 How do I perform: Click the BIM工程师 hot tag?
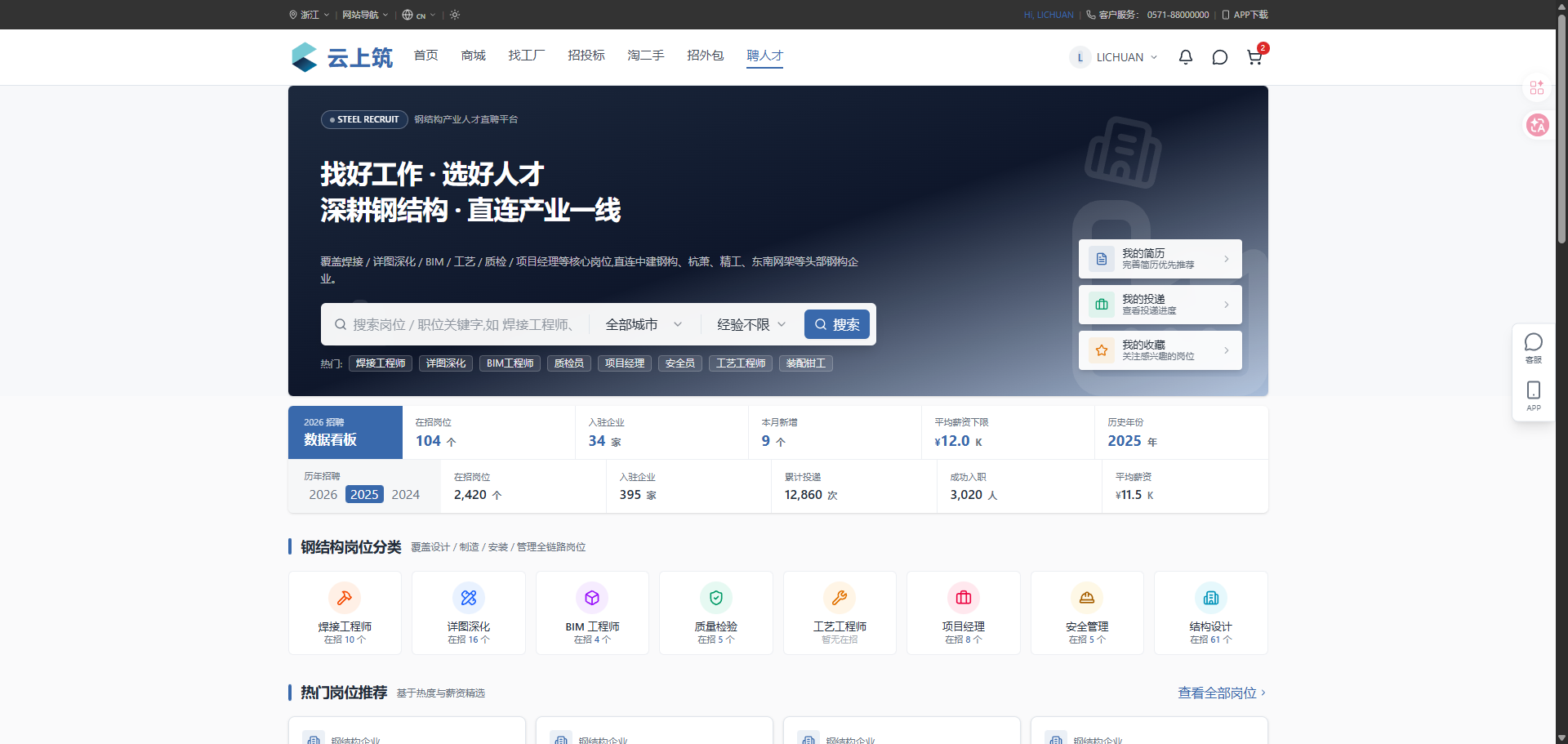click(x=510, y=363)
